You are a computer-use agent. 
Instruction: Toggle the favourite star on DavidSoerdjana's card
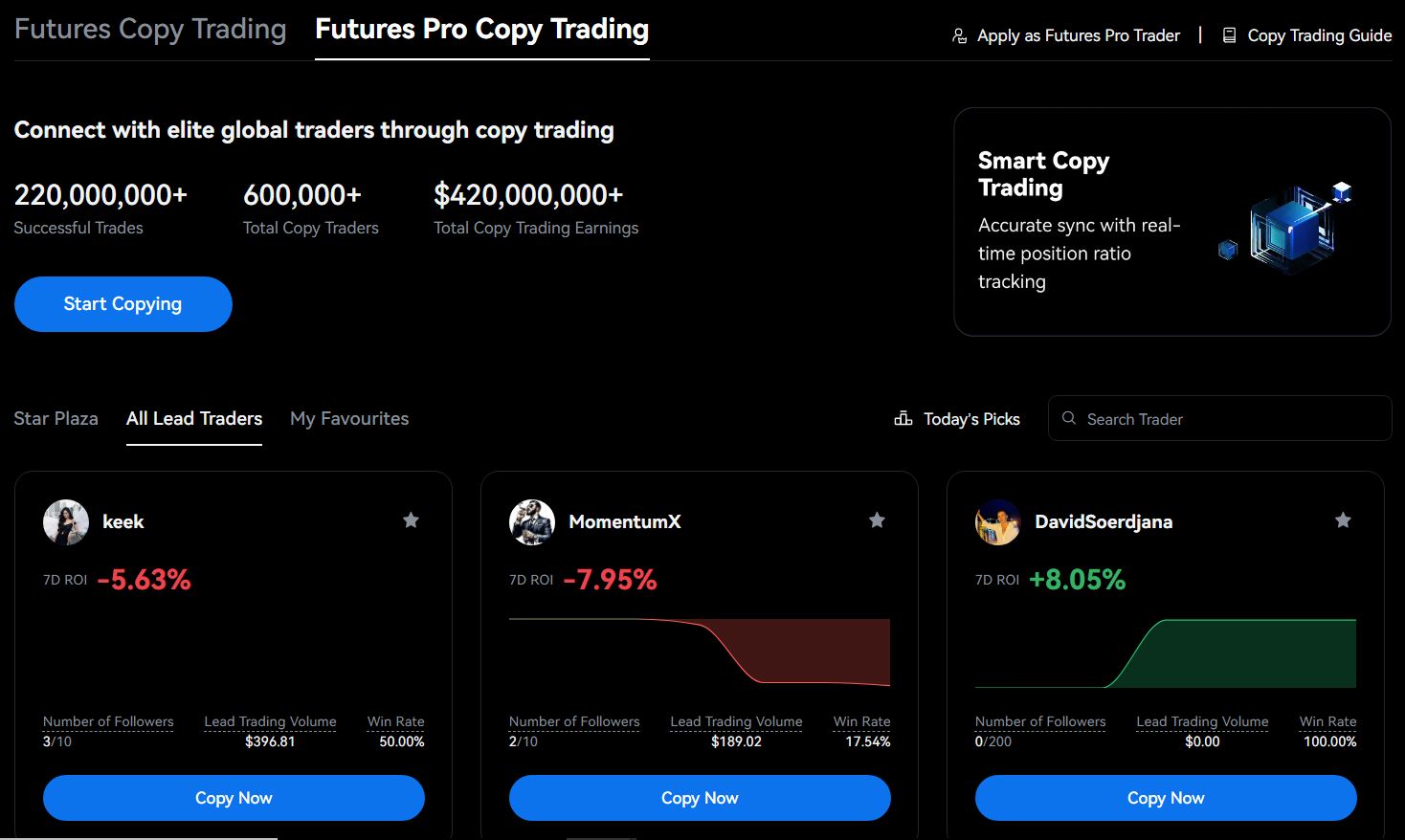point(1343,519)
